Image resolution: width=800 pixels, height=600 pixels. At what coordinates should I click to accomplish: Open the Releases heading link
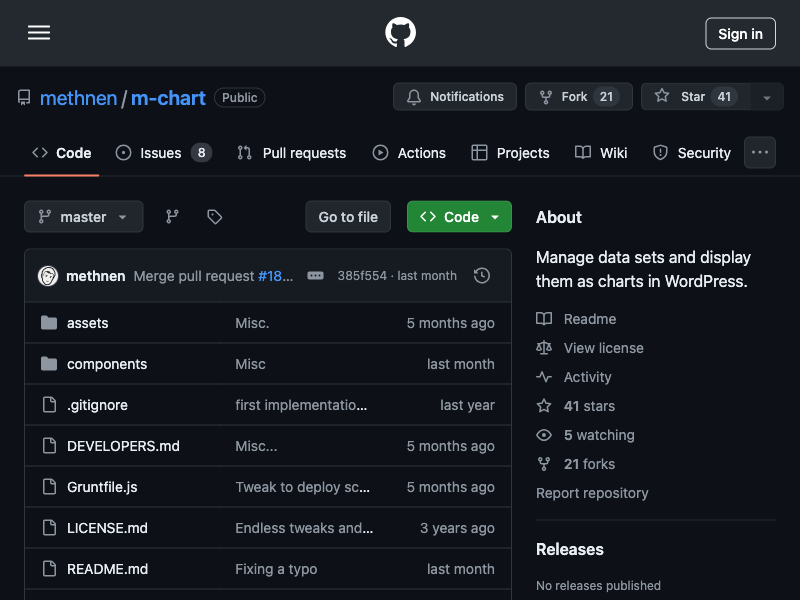point(569,549)
